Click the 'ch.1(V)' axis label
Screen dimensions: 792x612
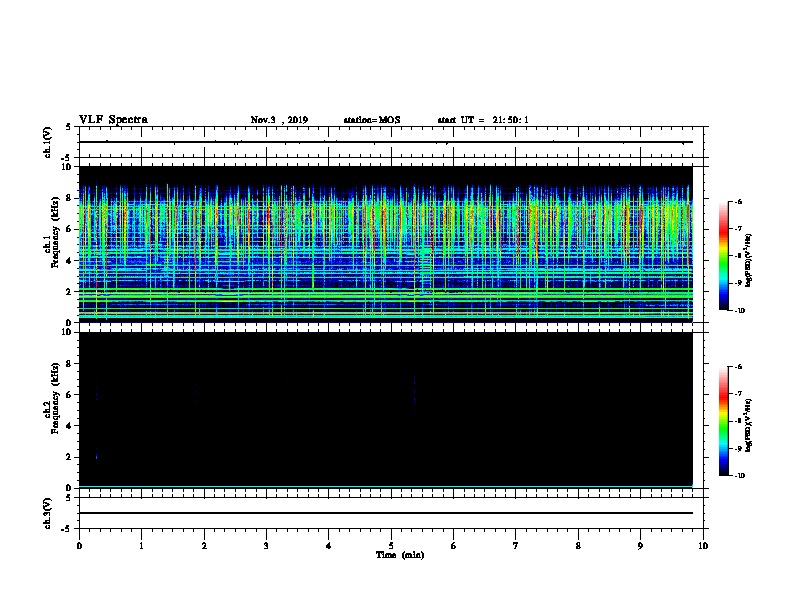click(x=48, y=142)
